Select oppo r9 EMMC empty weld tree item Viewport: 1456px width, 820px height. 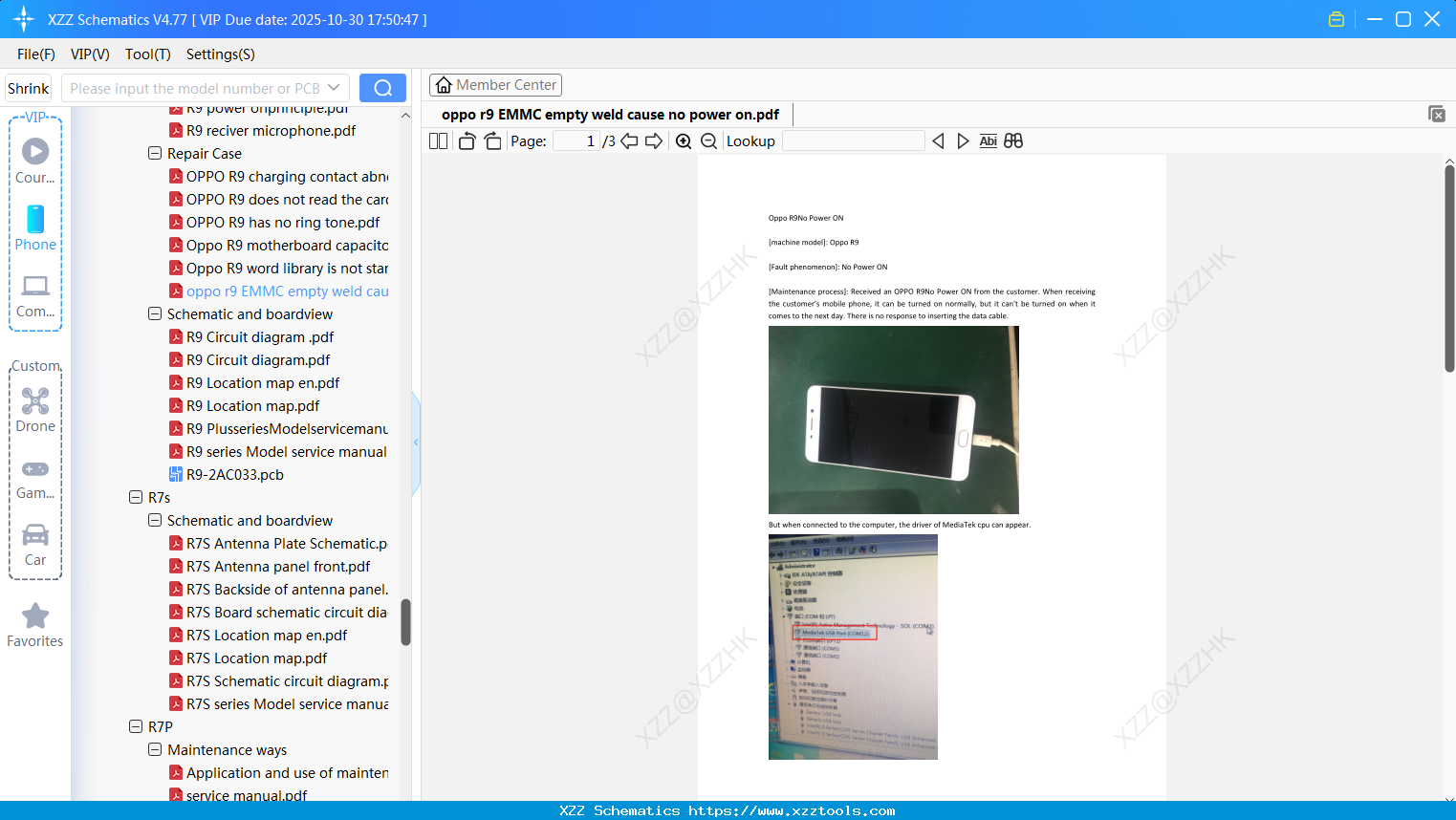[287, 291]
